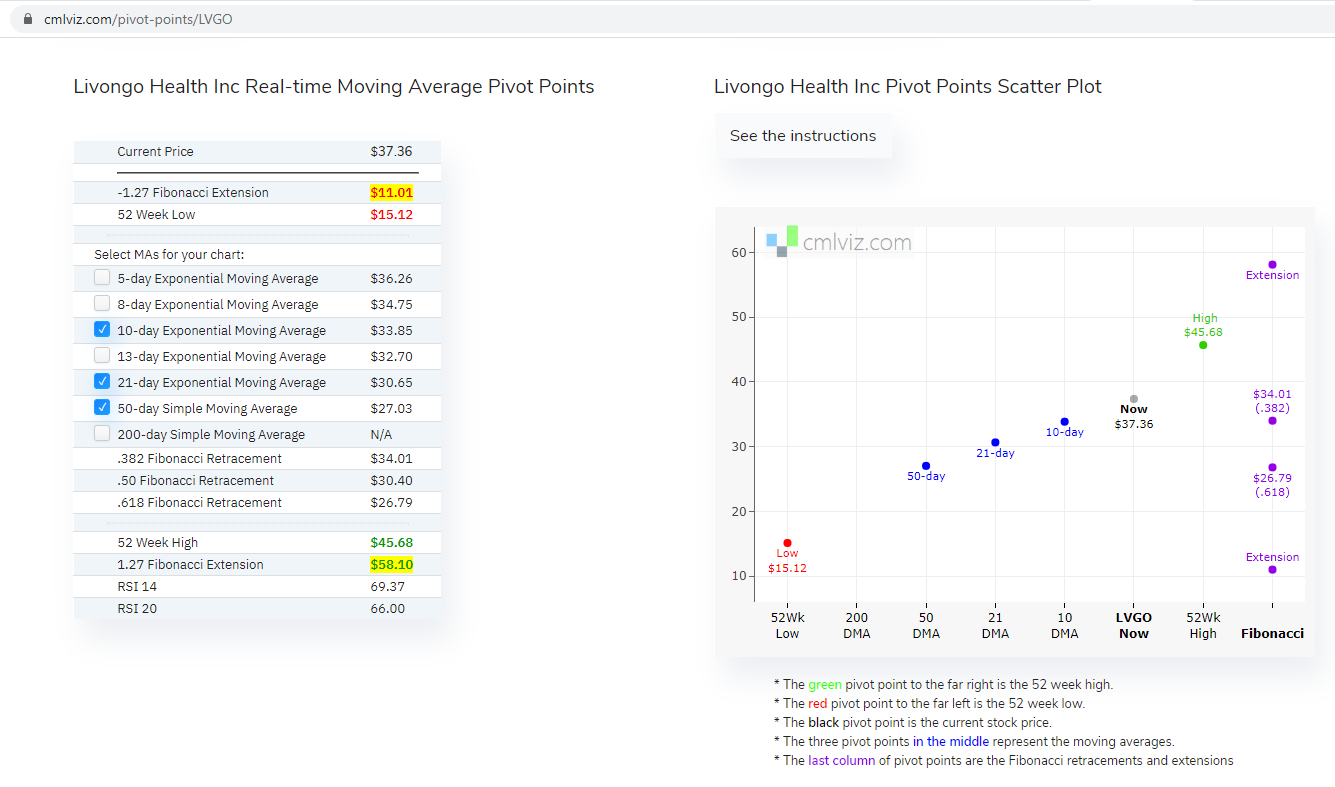This screenshot has height=787, width=1335.
Task: Click the blue 50-day point on scatter plot
Action: pos(926,466)
